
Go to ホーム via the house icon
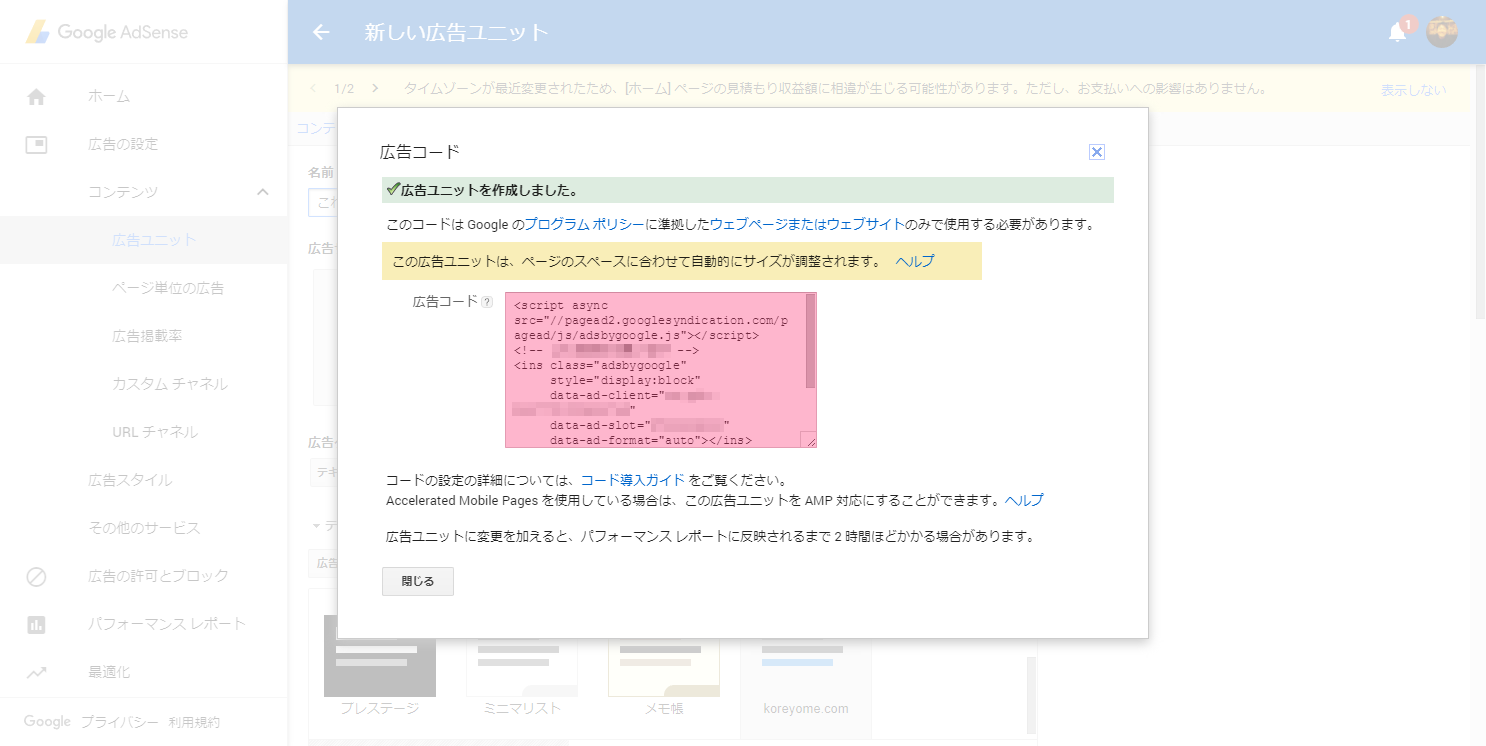[36, 97]
